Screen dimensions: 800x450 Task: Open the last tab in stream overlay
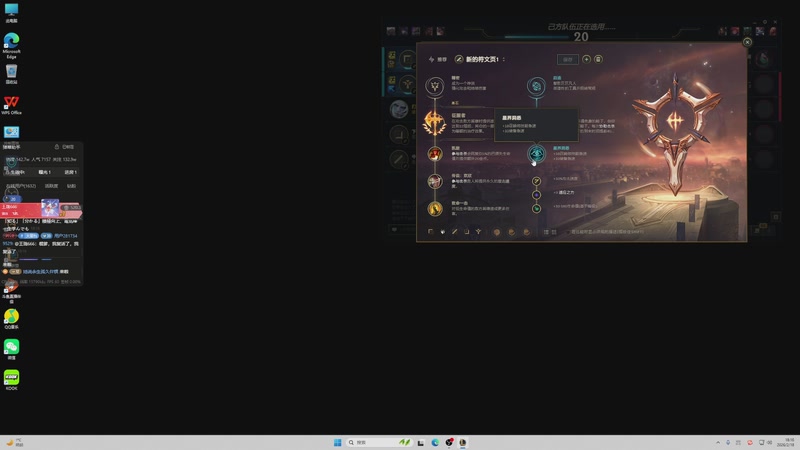tap(71, 186)
